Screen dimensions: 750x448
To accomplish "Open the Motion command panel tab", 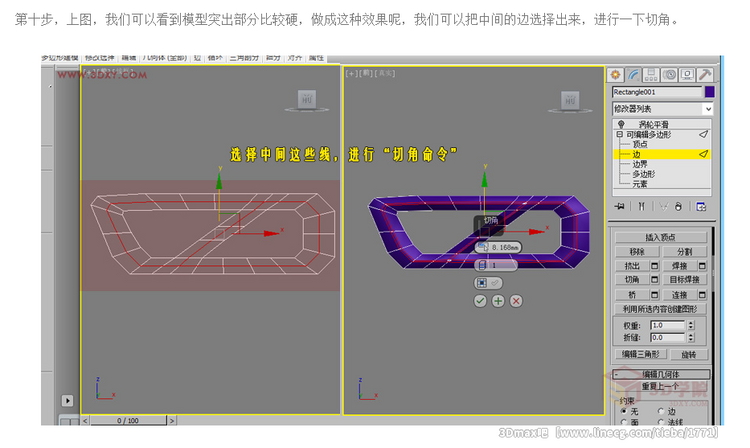I will tap(669, 75).
